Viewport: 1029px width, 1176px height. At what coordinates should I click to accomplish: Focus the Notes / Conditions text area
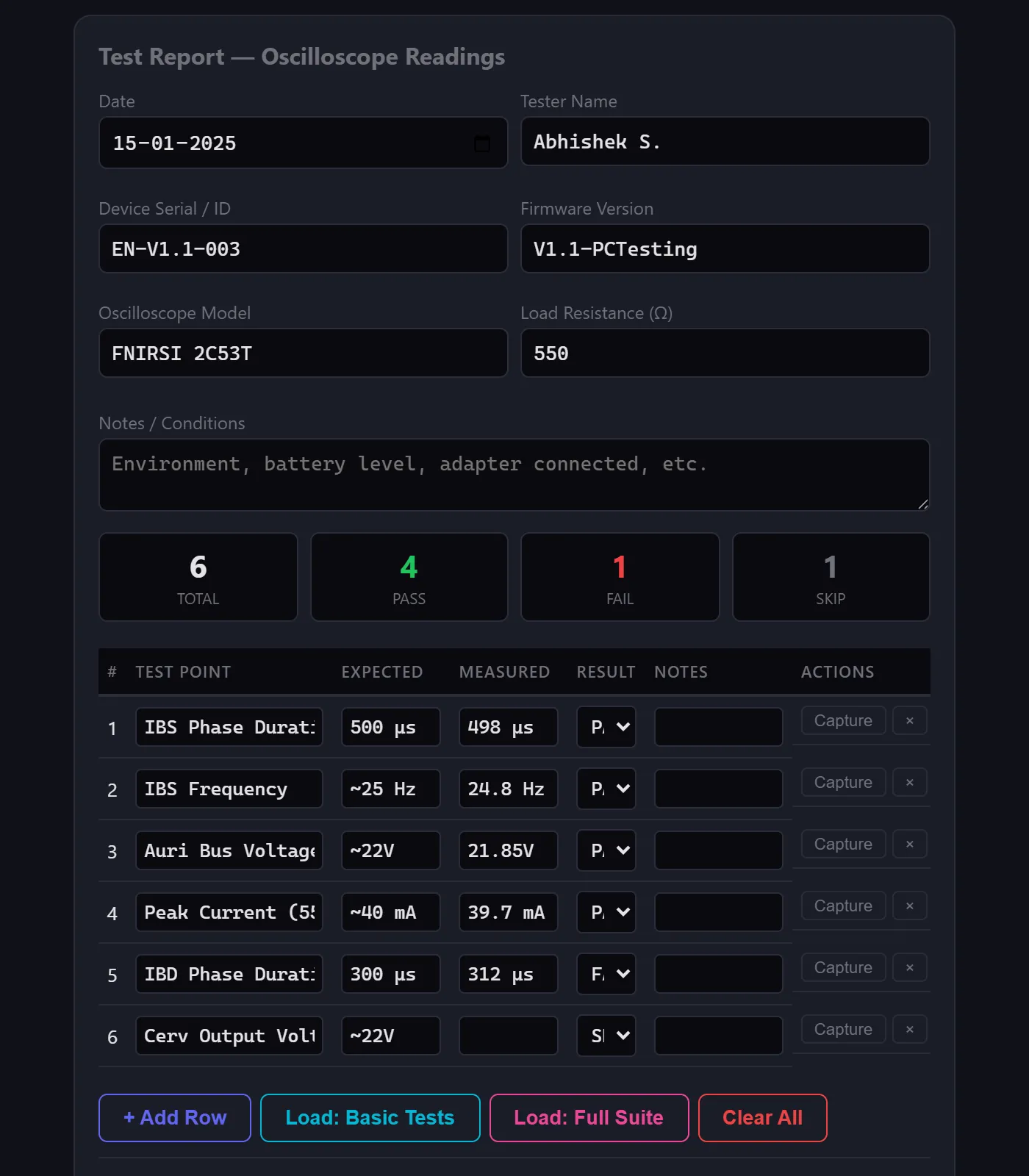(x=514, y=475)
